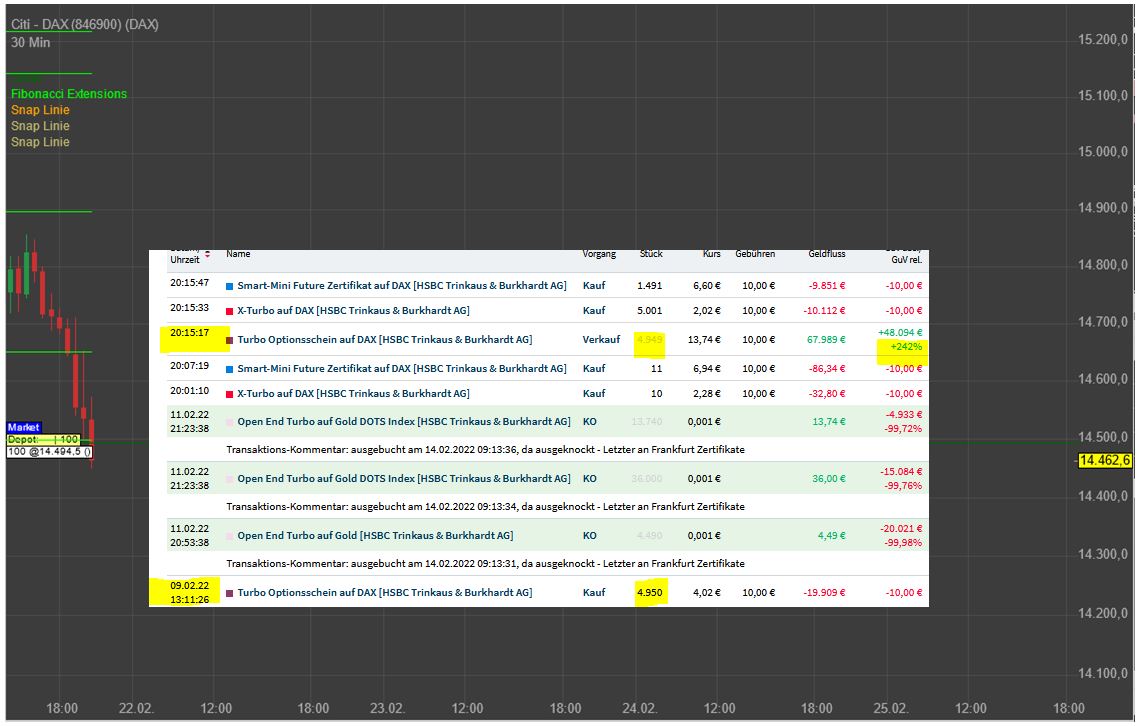Screen dimensions: 1140x726
Task: Click the Datum/Uhrzeit sort arrow icon
Action: click(207, 255)
